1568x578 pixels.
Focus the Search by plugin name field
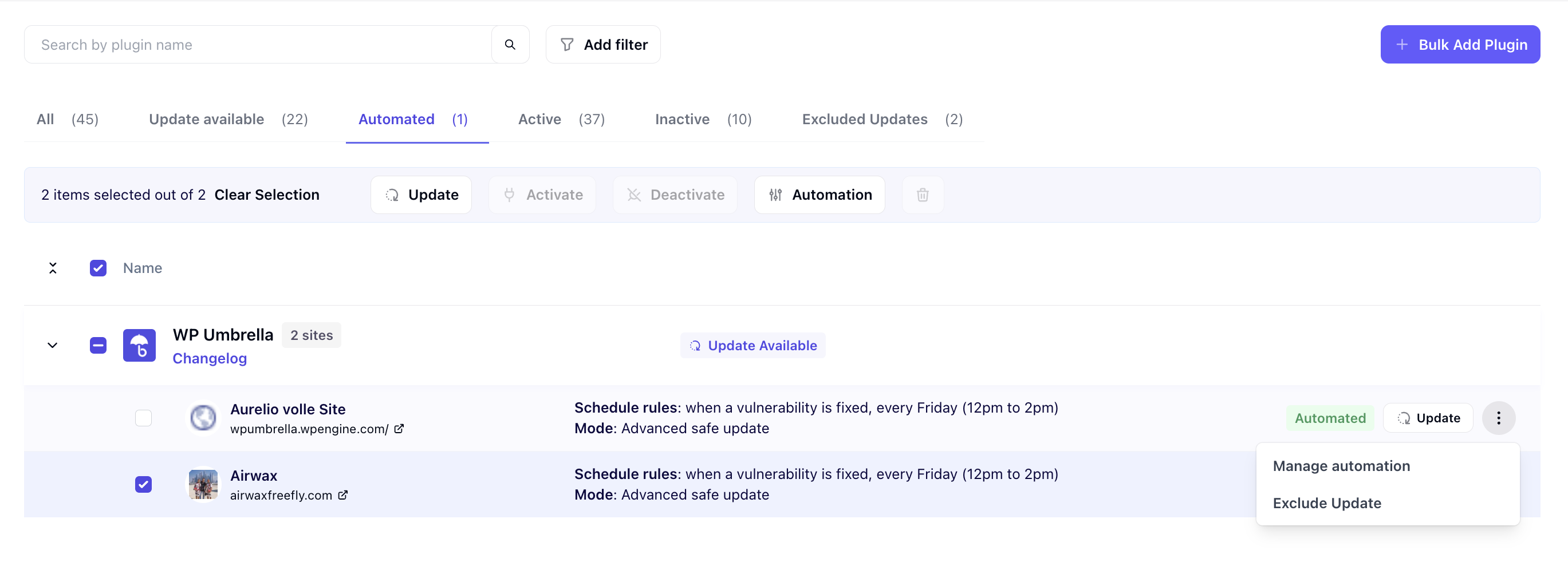258,45
